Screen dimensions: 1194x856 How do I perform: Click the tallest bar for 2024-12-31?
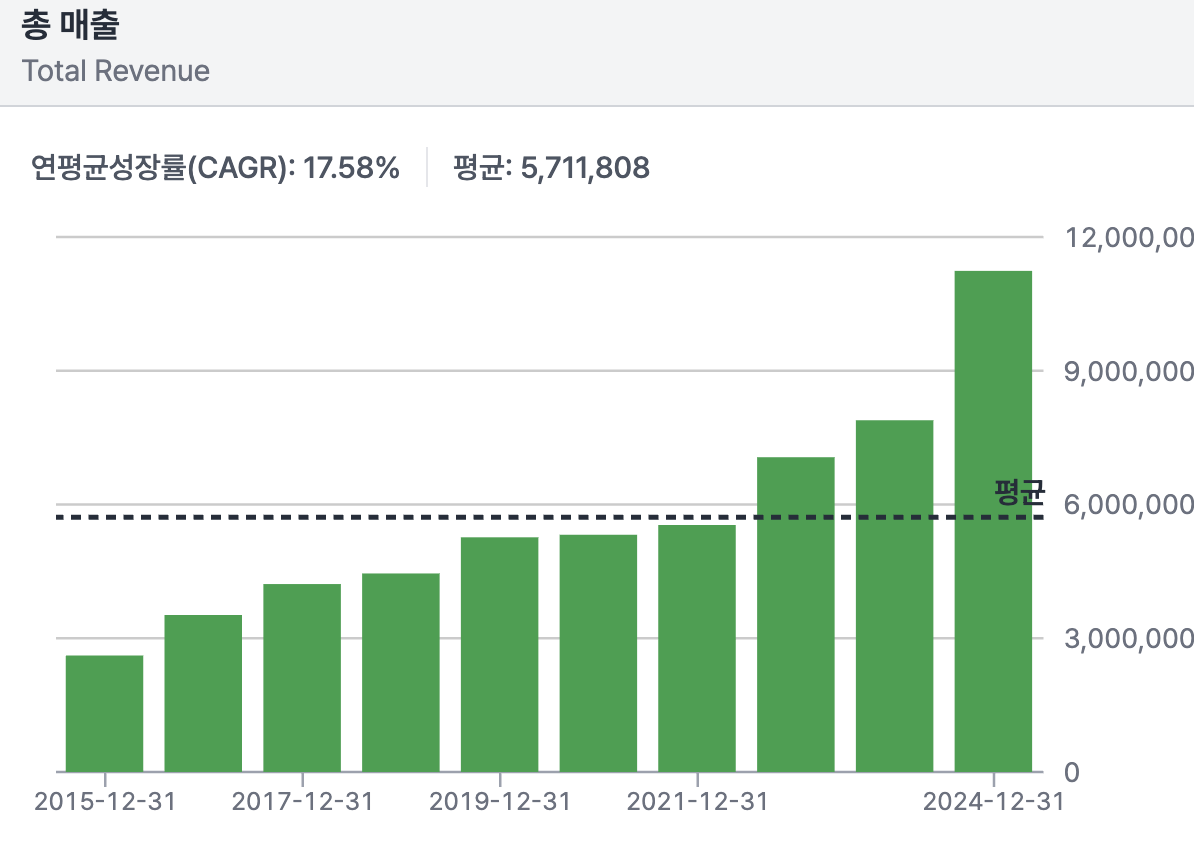click(993, 521)
